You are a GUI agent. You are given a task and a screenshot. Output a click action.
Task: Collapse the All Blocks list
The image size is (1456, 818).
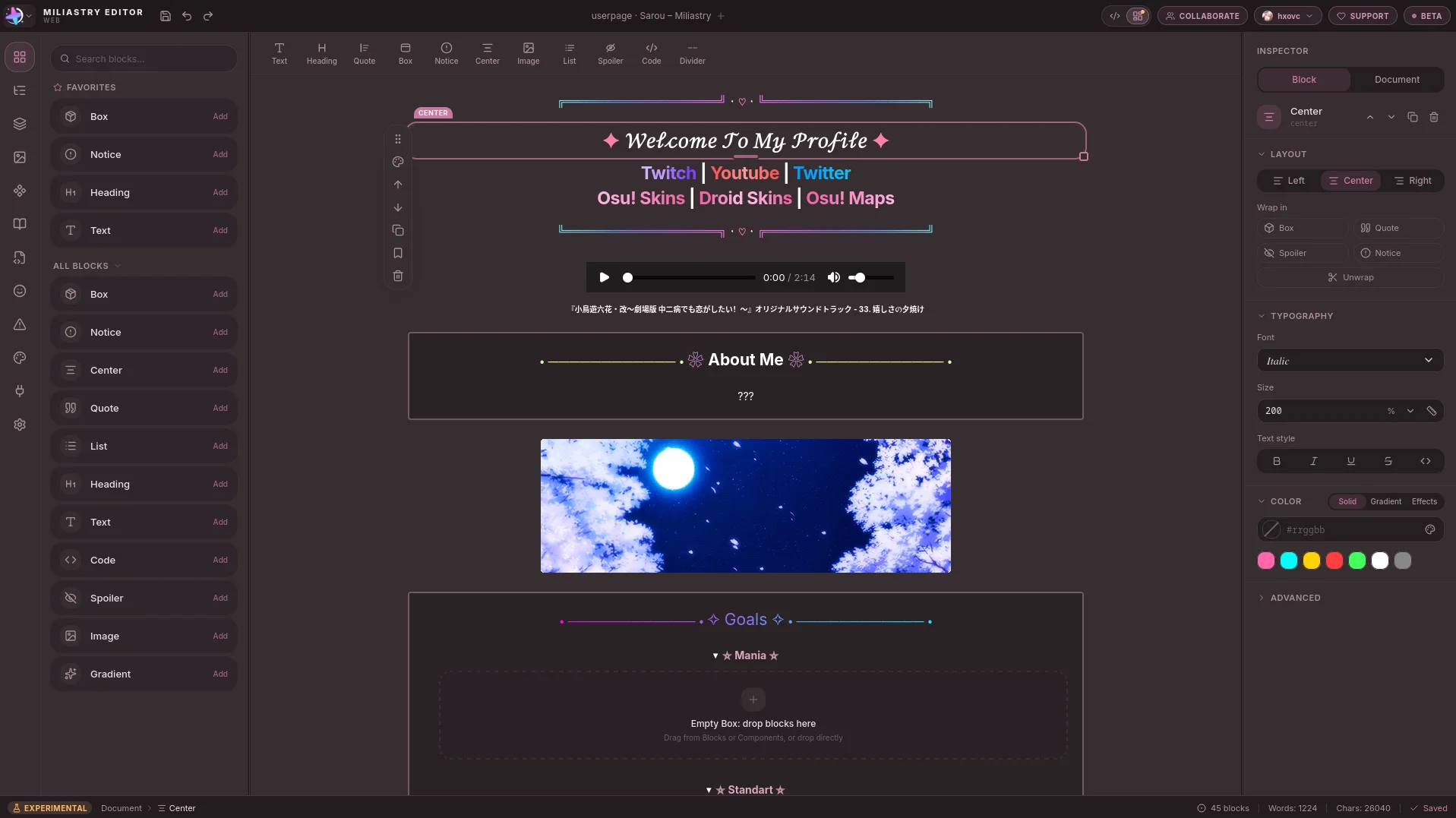click(87, 266)
